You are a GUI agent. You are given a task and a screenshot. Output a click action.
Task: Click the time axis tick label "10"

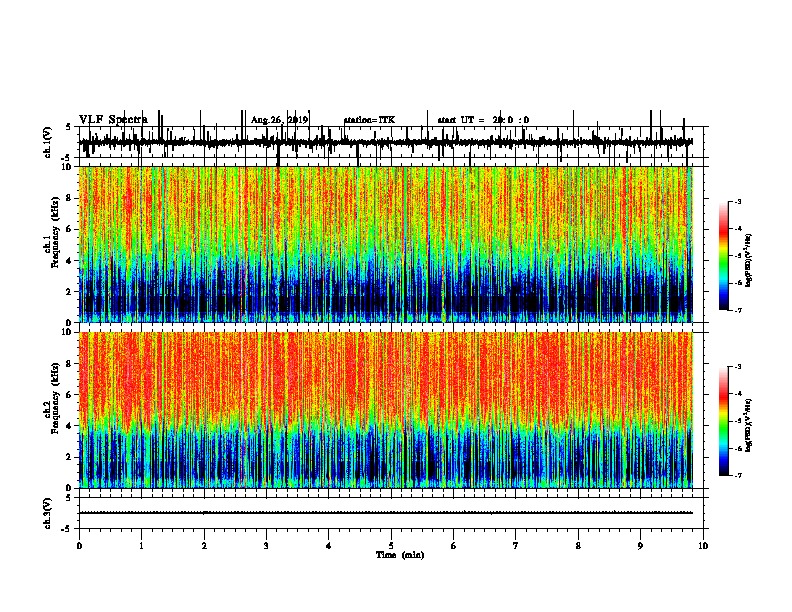[x=703, y=546]
